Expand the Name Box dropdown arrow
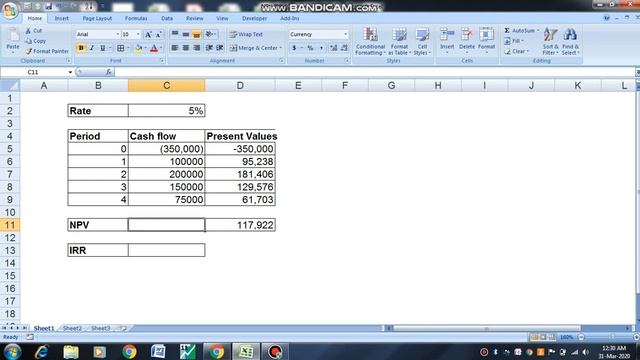640x360 pixels. (70, 72)
